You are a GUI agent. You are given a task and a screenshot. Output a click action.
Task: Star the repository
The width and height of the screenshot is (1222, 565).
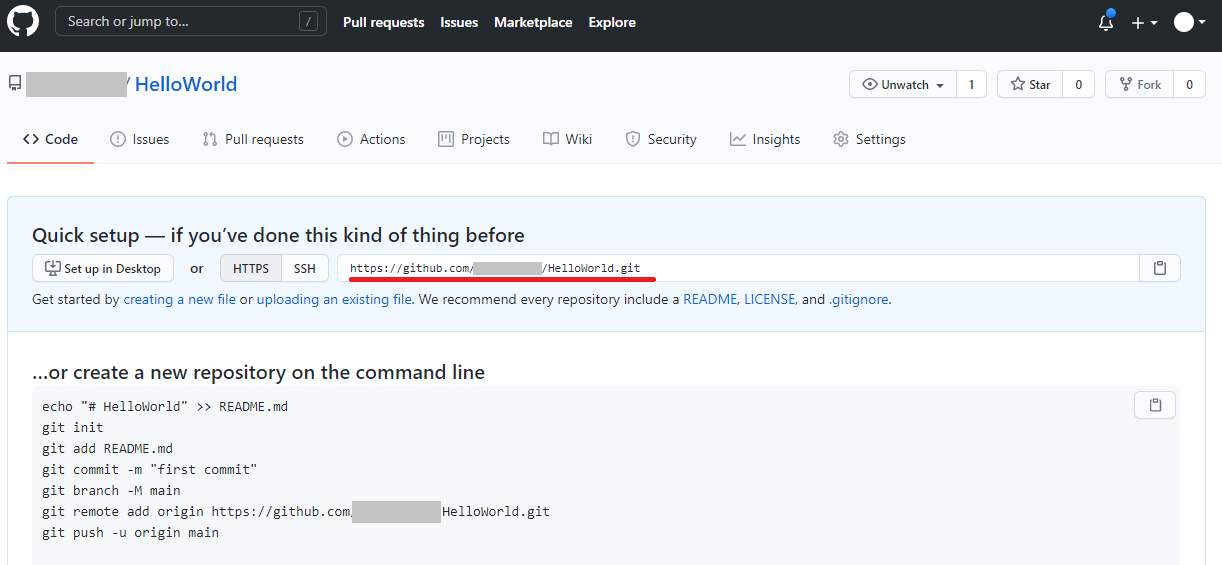coord(1030,85)
